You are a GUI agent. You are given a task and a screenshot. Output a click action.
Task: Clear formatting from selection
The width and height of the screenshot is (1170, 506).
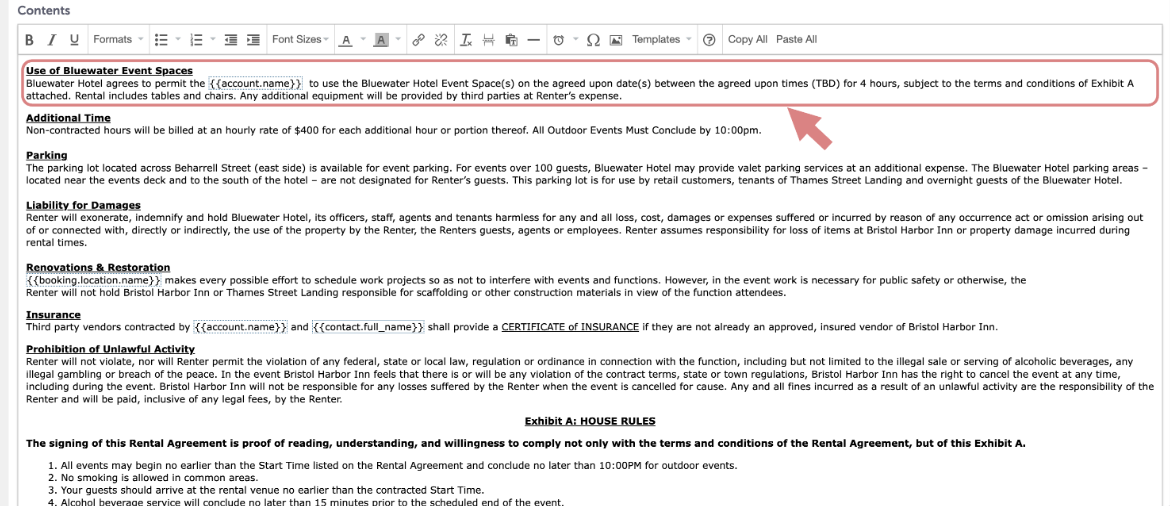pyautogui.click(x=466, y=40)
